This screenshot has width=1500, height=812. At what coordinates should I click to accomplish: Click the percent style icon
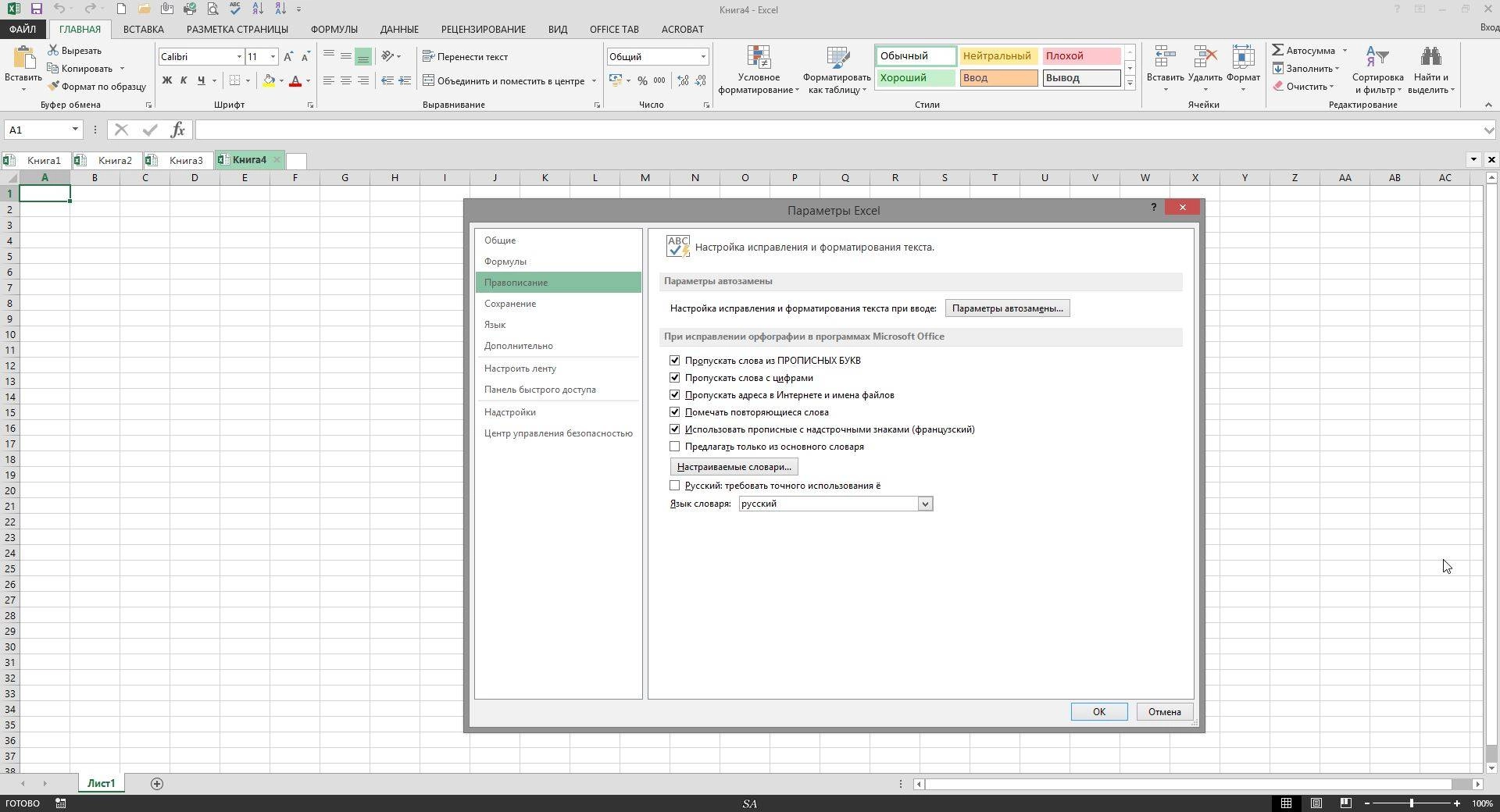[642, 80]
